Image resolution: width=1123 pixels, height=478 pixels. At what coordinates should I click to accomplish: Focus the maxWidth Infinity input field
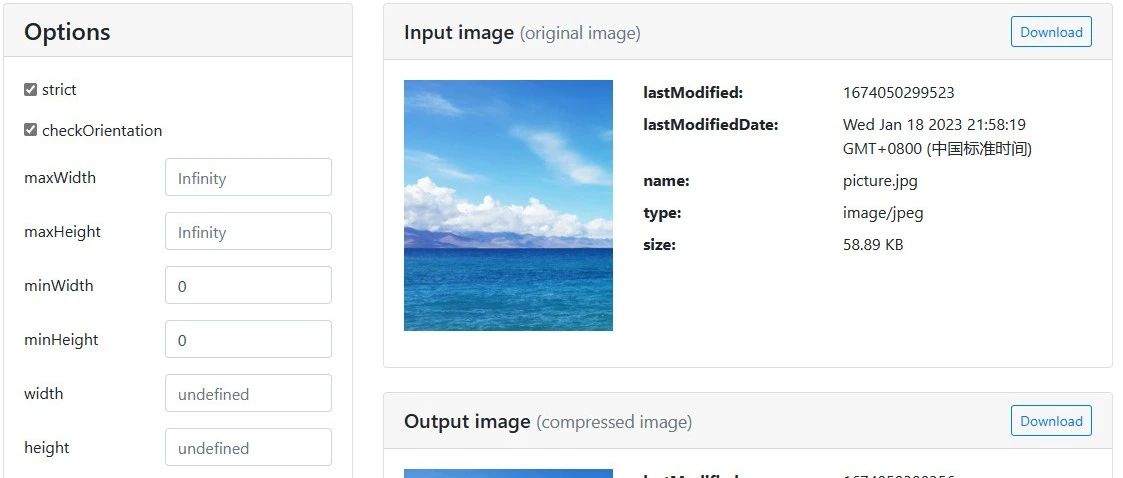click(249, 177)
